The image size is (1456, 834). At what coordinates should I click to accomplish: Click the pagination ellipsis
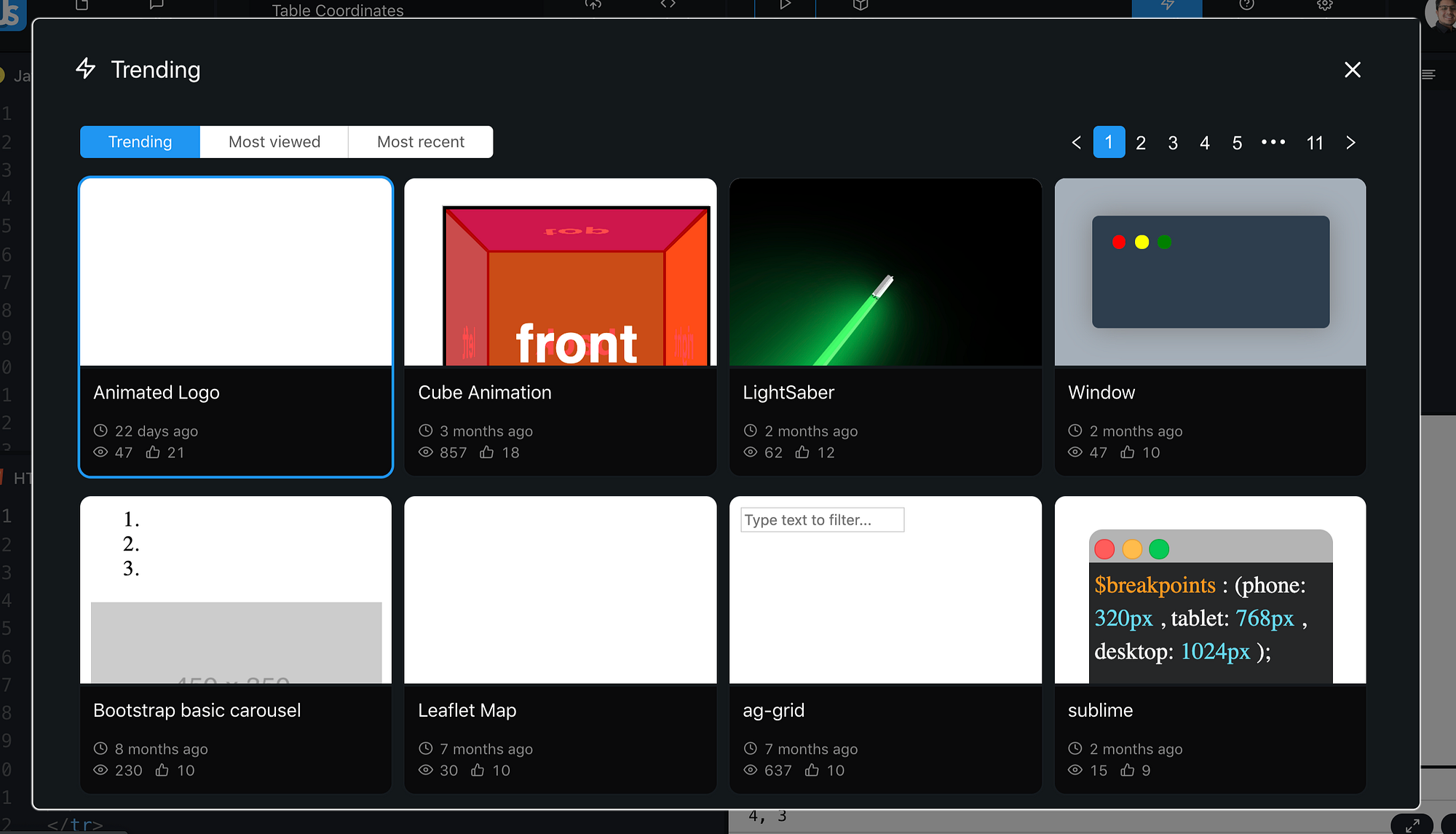(x=1273, y=142)
